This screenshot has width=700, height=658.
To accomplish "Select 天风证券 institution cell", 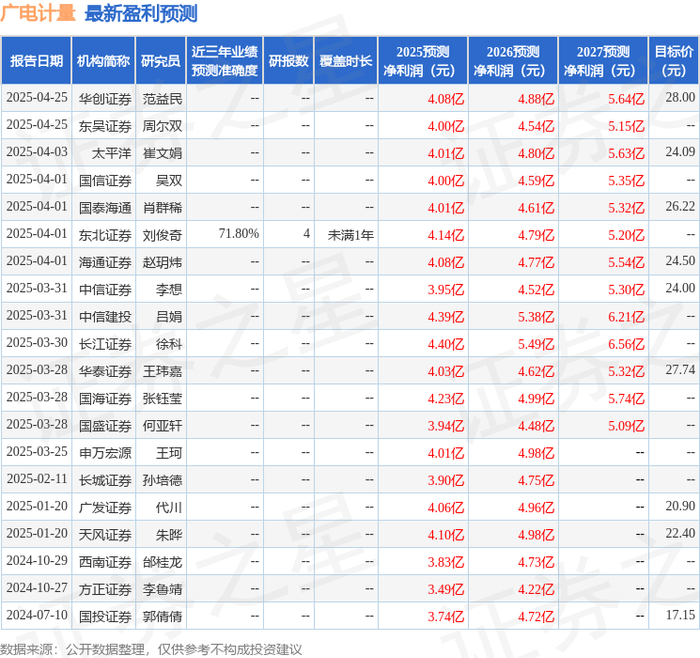I will pos(105,534).
